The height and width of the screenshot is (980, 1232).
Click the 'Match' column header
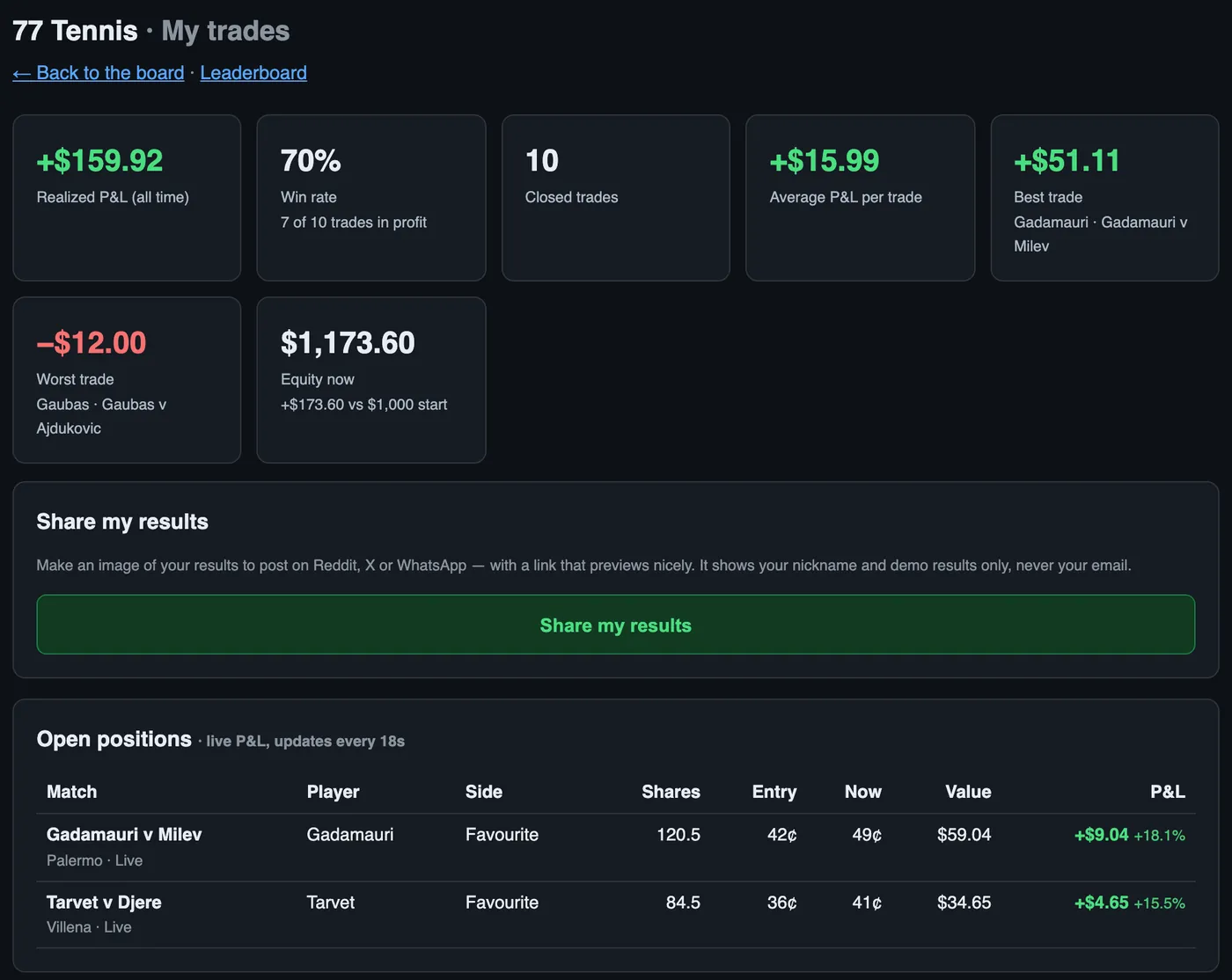tap(72, 792)
